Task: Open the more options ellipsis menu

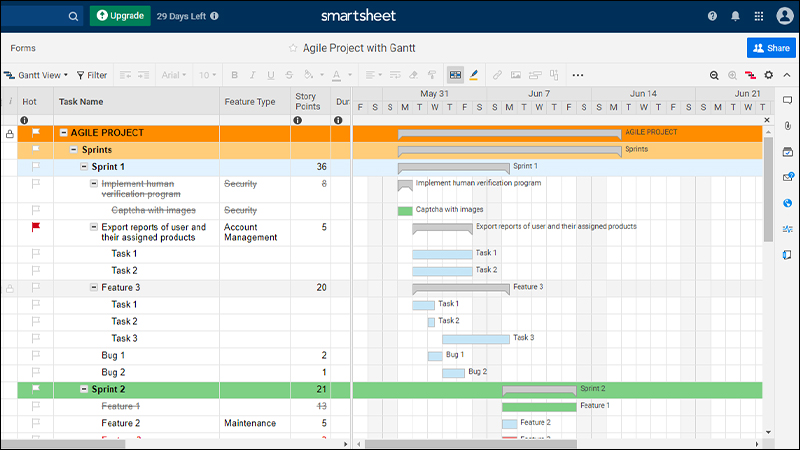Action: pyautogui.click(x=578, y=75)
